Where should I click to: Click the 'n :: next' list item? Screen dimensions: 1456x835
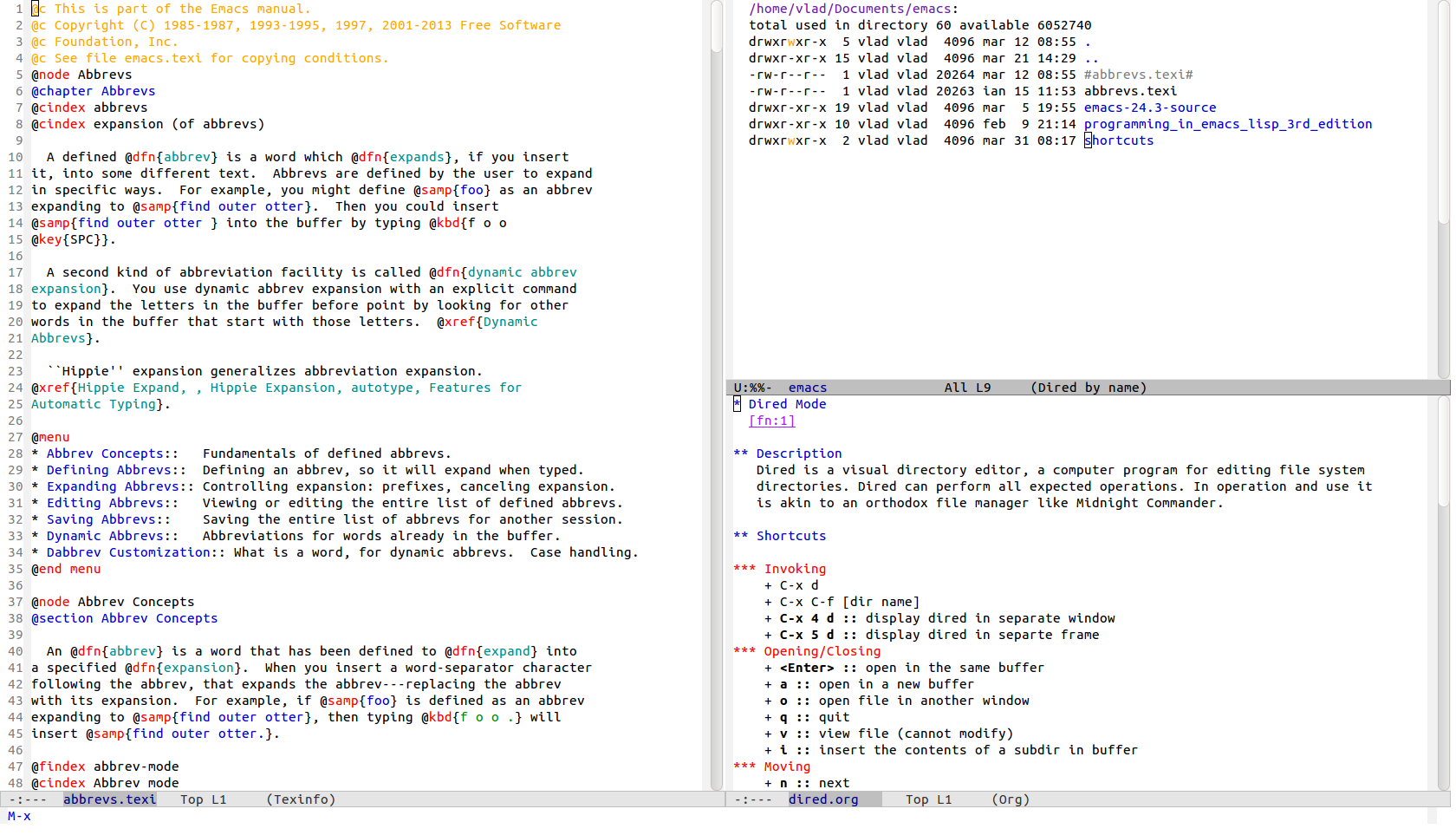(807, 783)
